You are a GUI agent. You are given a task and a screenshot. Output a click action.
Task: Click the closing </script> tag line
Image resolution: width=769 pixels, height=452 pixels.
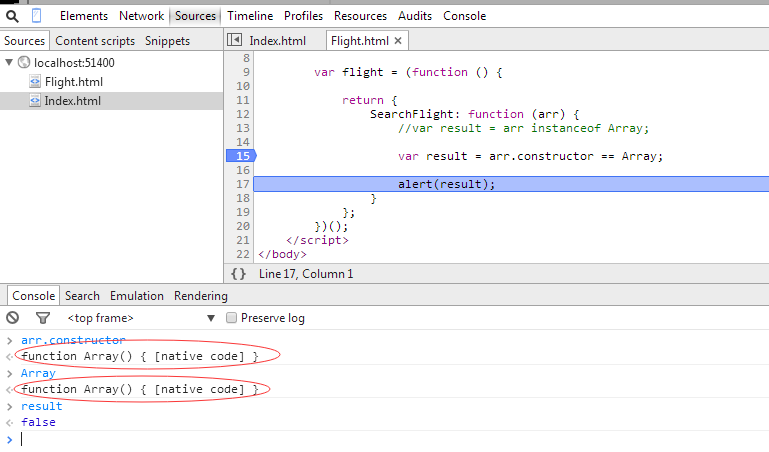317,240
